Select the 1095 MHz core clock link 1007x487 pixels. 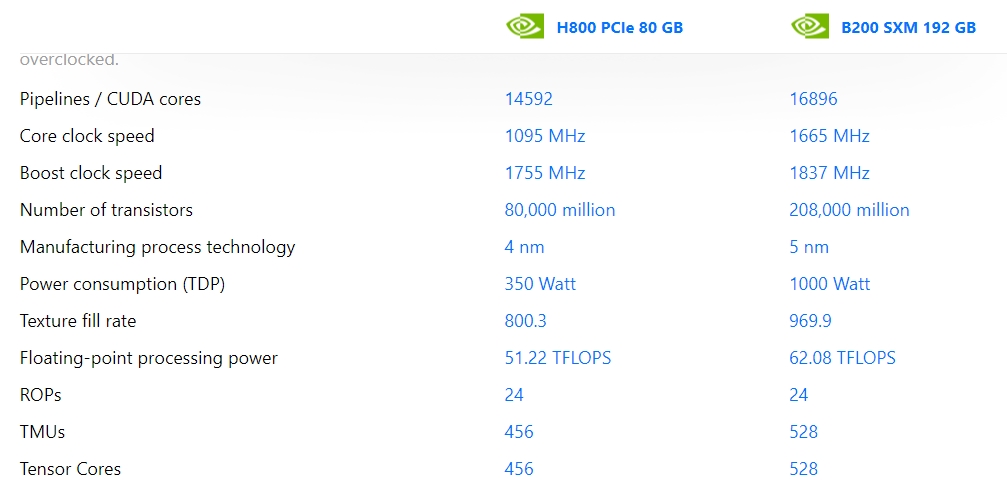545,136
